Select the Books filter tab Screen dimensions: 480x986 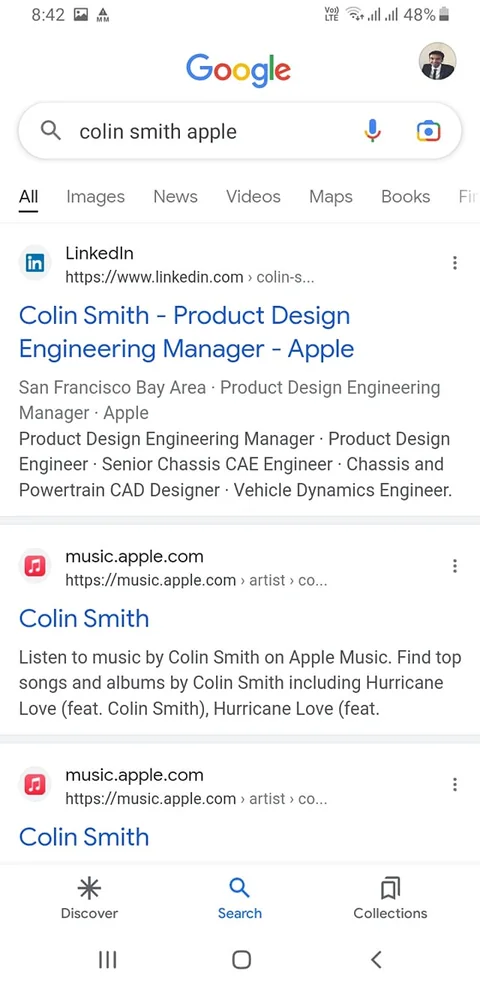click(x=406, y=196)
